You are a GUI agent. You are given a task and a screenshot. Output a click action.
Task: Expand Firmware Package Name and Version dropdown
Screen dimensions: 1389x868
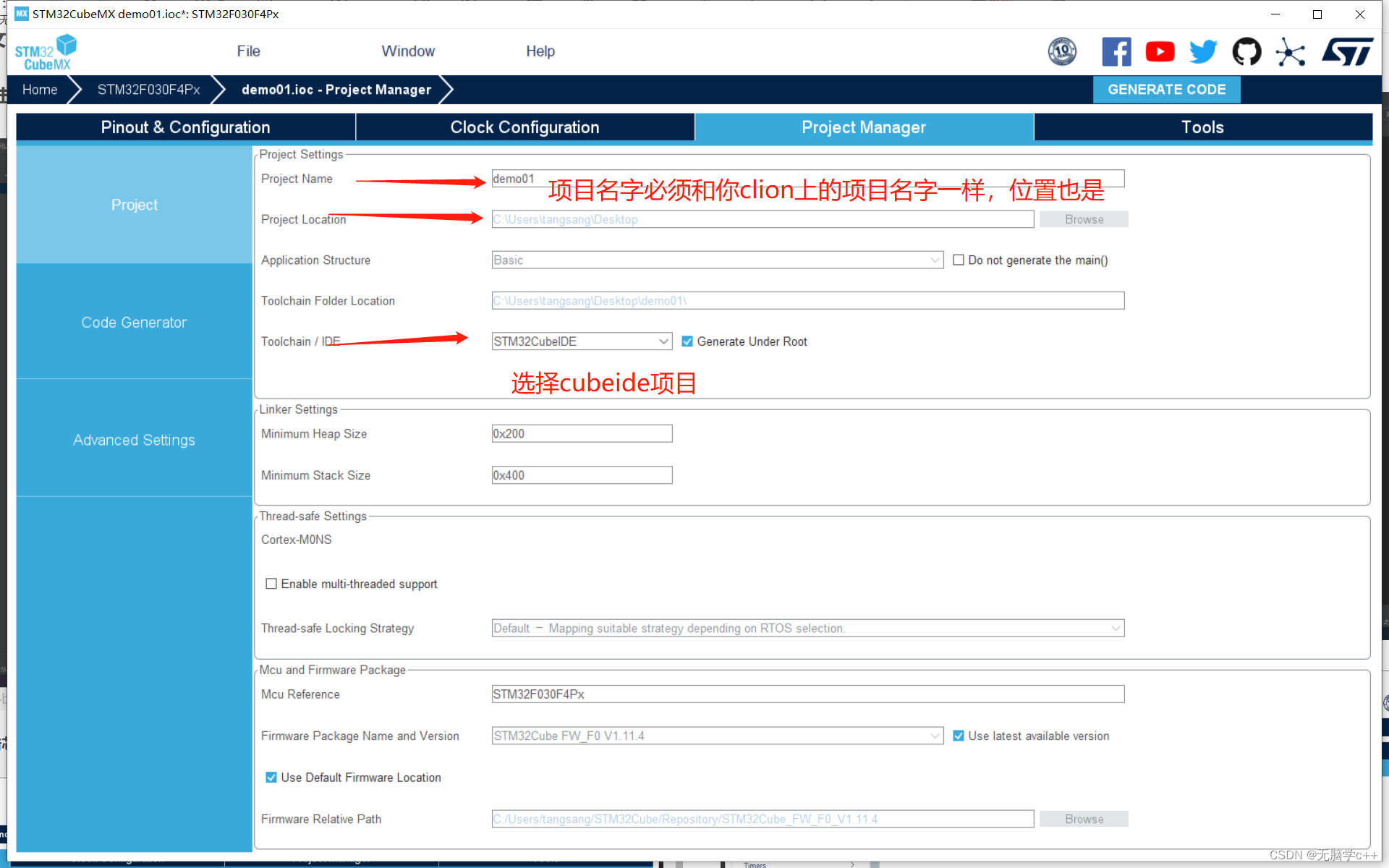coord(718,736)
